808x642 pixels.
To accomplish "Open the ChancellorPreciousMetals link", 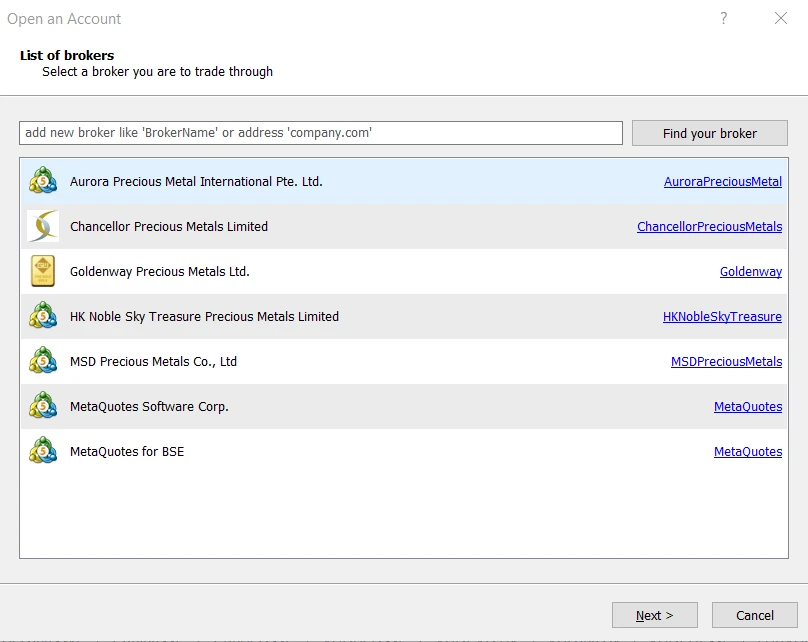I will [x=709, y=227].
